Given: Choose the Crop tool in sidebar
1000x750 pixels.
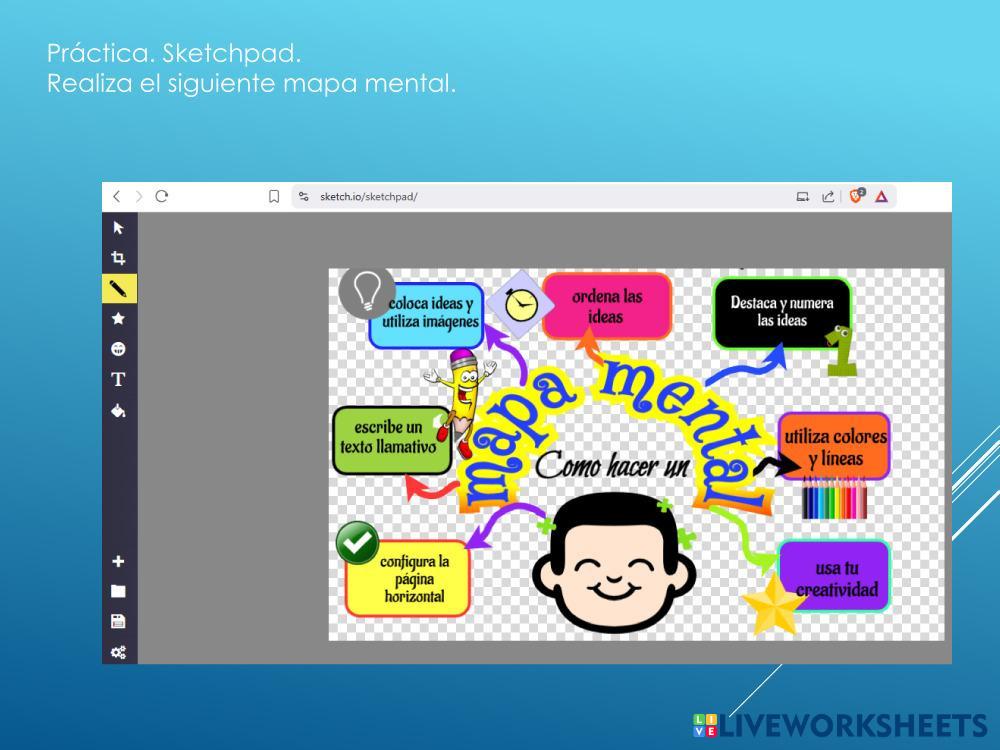Looking at the screenshot, I should click(119, 258).
